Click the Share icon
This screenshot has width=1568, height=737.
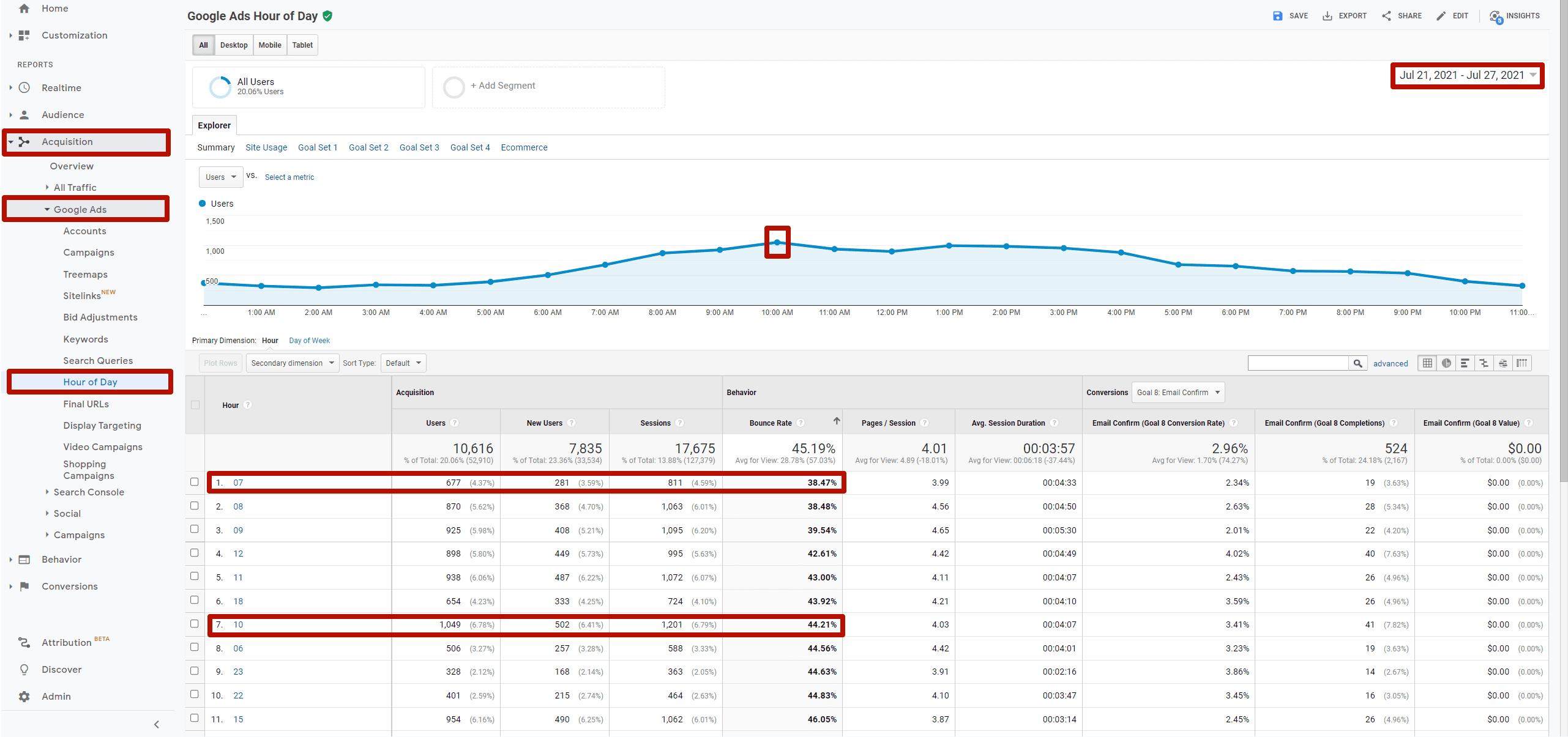[x=1386, y=16]
